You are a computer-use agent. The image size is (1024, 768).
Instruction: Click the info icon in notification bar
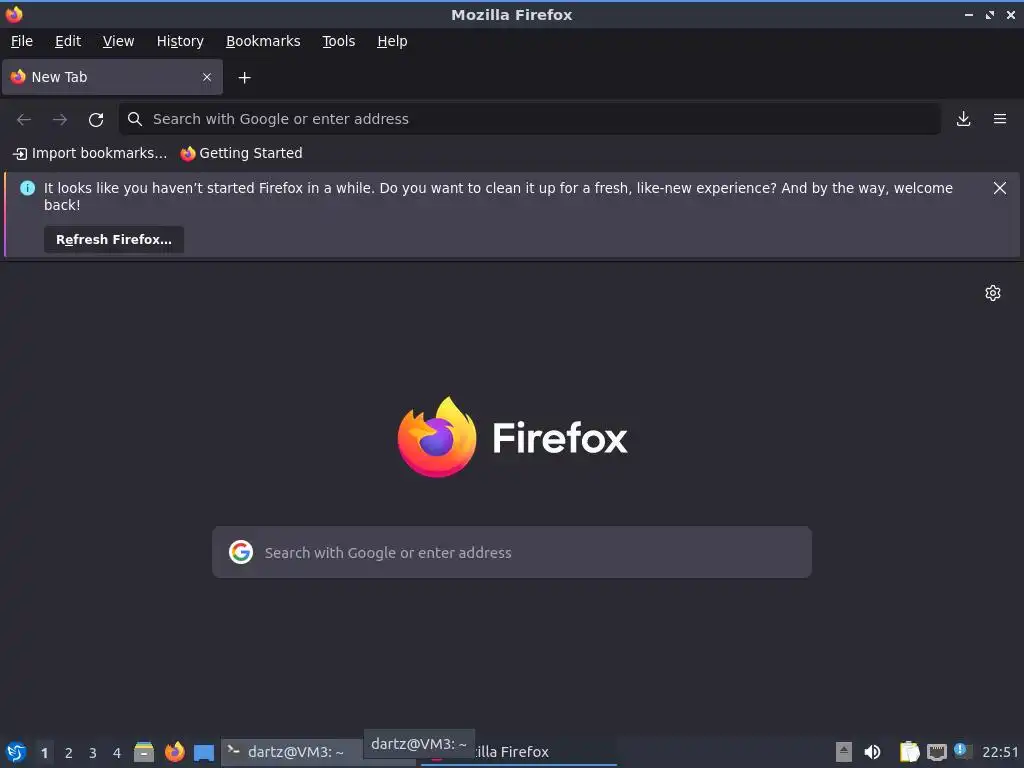27,188
